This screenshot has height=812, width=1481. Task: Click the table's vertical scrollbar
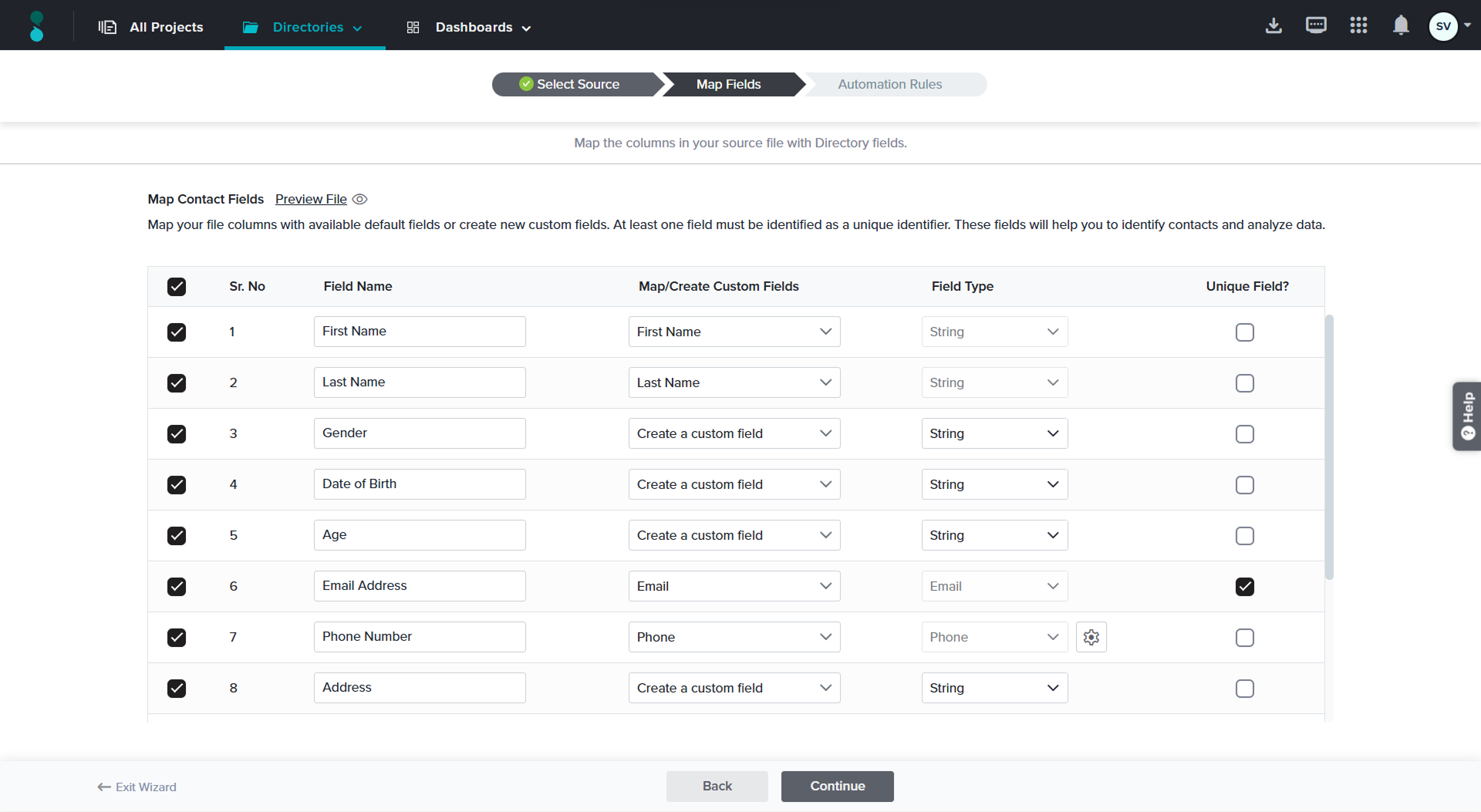[x=1328, y=447]
